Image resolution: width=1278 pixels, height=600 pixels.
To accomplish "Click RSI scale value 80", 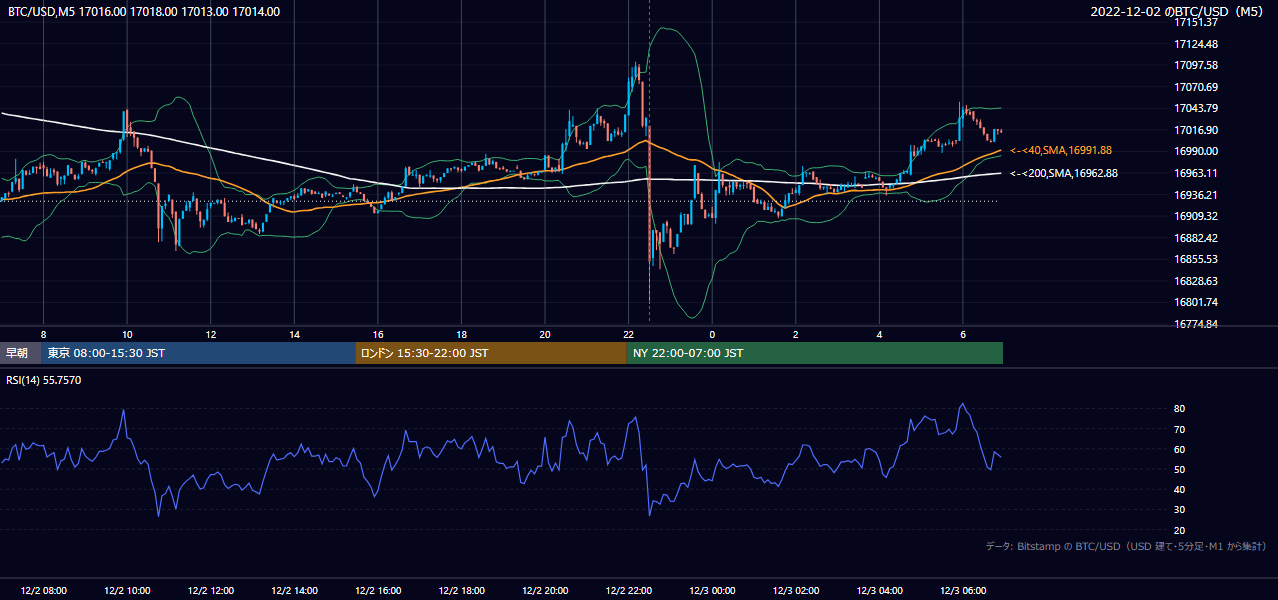I will click(x=1180, y=409).
